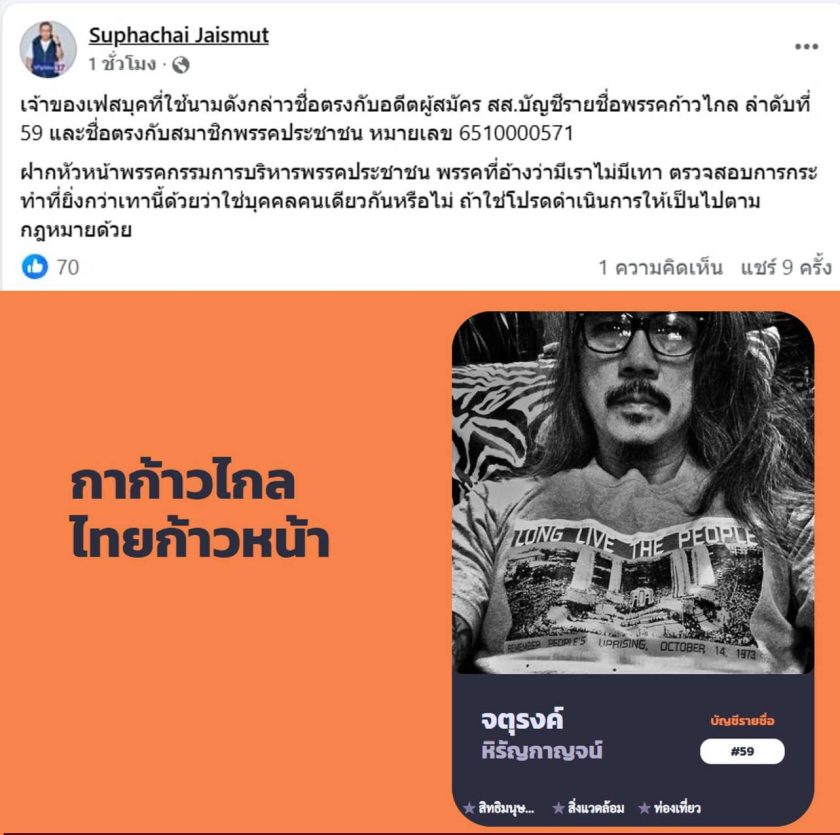
Task: Click the บัญชีรายชื่อ label on the card
Action: pyautogui.click(x=742, y=720)
